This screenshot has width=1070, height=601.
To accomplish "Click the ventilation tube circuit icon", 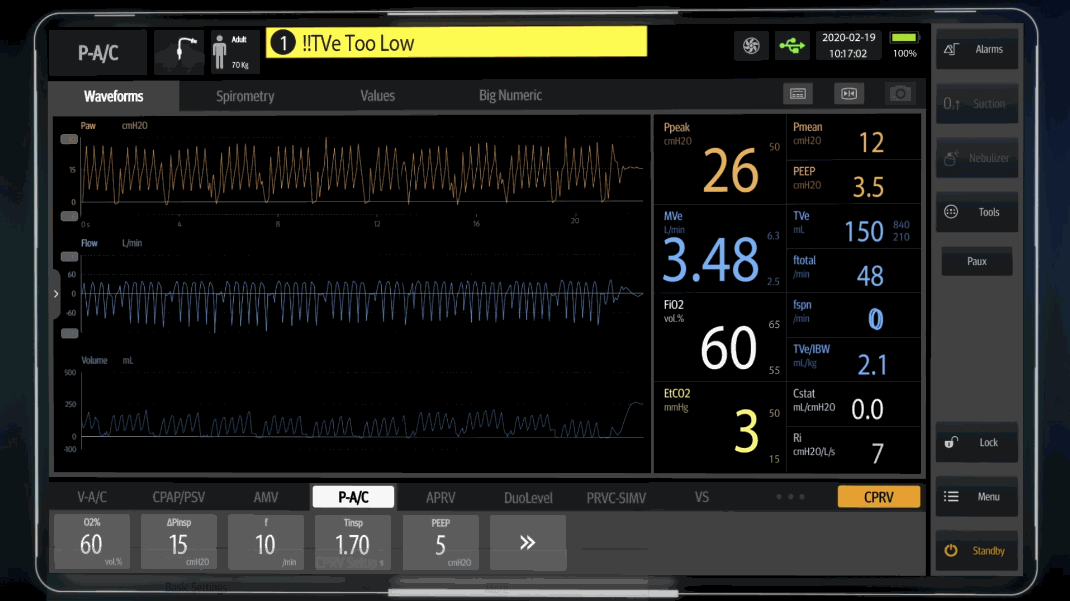I will (x=179, y=52).
